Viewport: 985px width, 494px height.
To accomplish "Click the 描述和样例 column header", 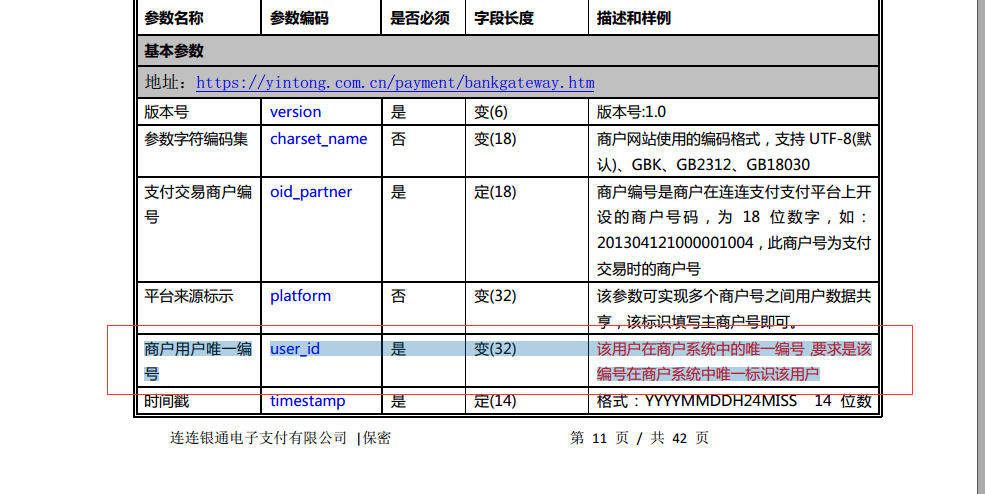I will pyautogui.click(x=634, y=18).
